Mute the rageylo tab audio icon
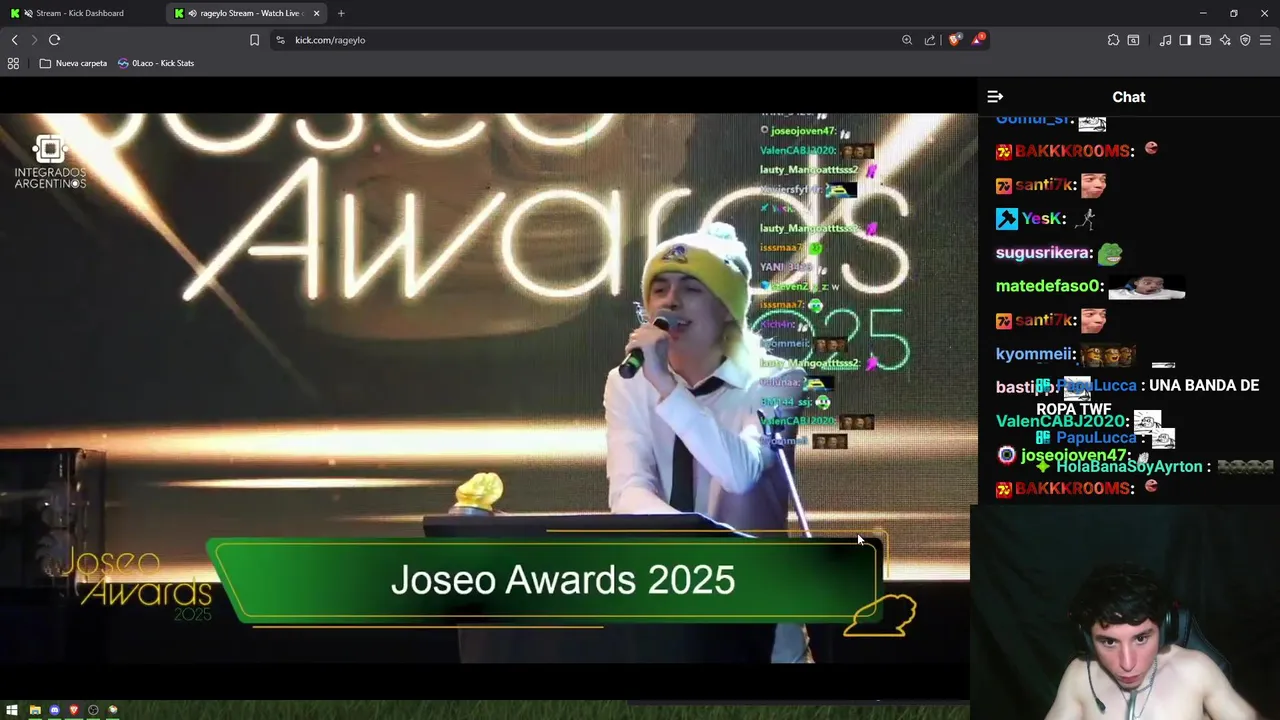This screenshot has height=720, width=1280. click(192, 13)
